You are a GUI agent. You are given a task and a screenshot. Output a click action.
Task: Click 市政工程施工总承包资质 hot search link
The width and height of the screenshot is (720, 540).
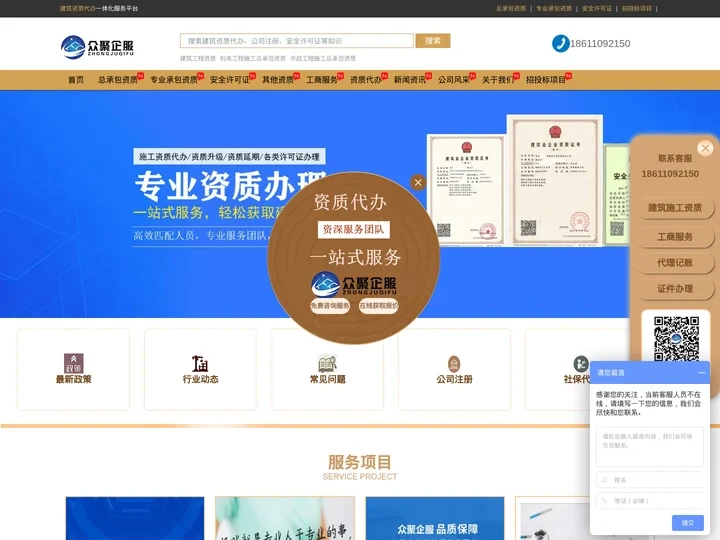[x=323, y=58]
